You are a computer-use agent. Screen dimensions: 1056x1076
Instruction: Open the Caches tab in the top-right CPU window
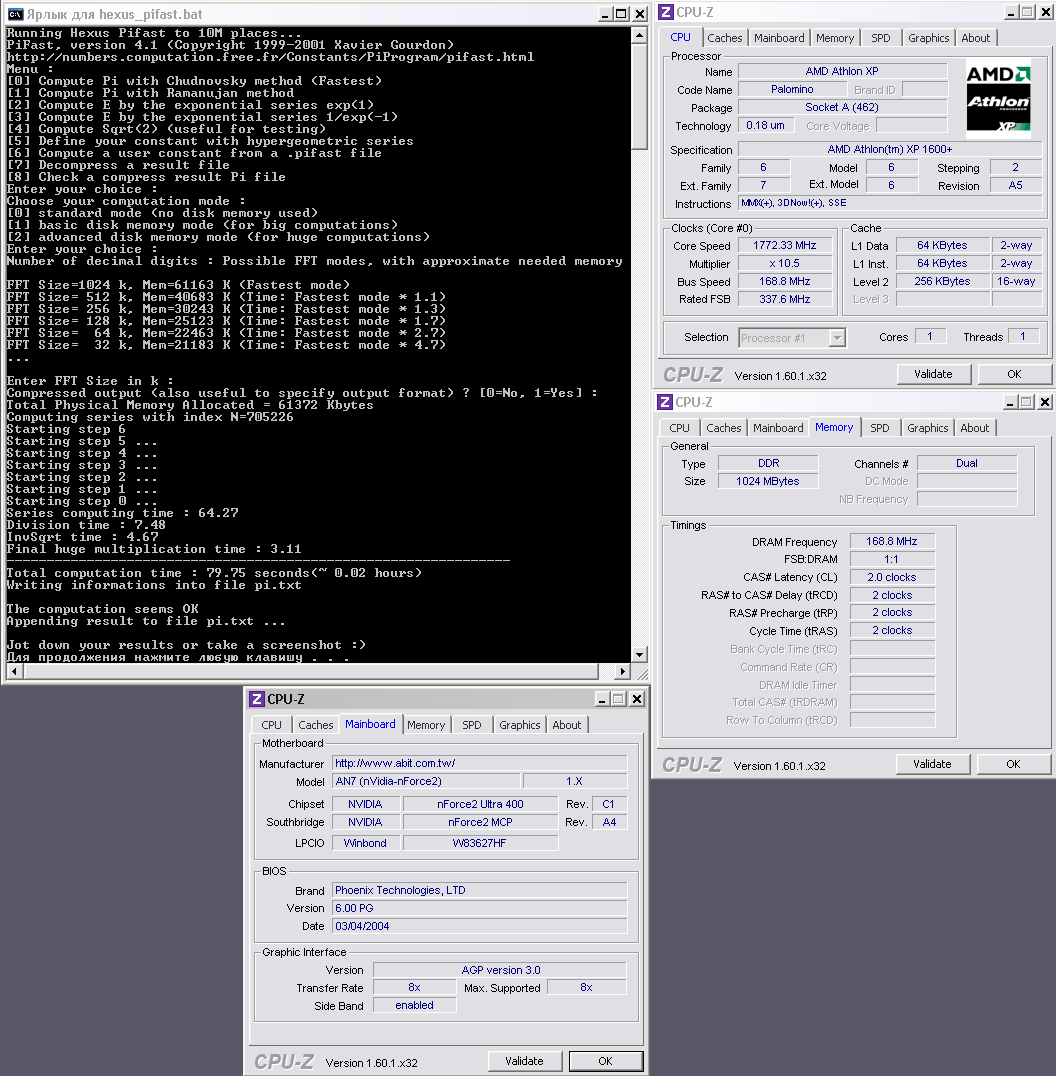(x=725, y=38)
